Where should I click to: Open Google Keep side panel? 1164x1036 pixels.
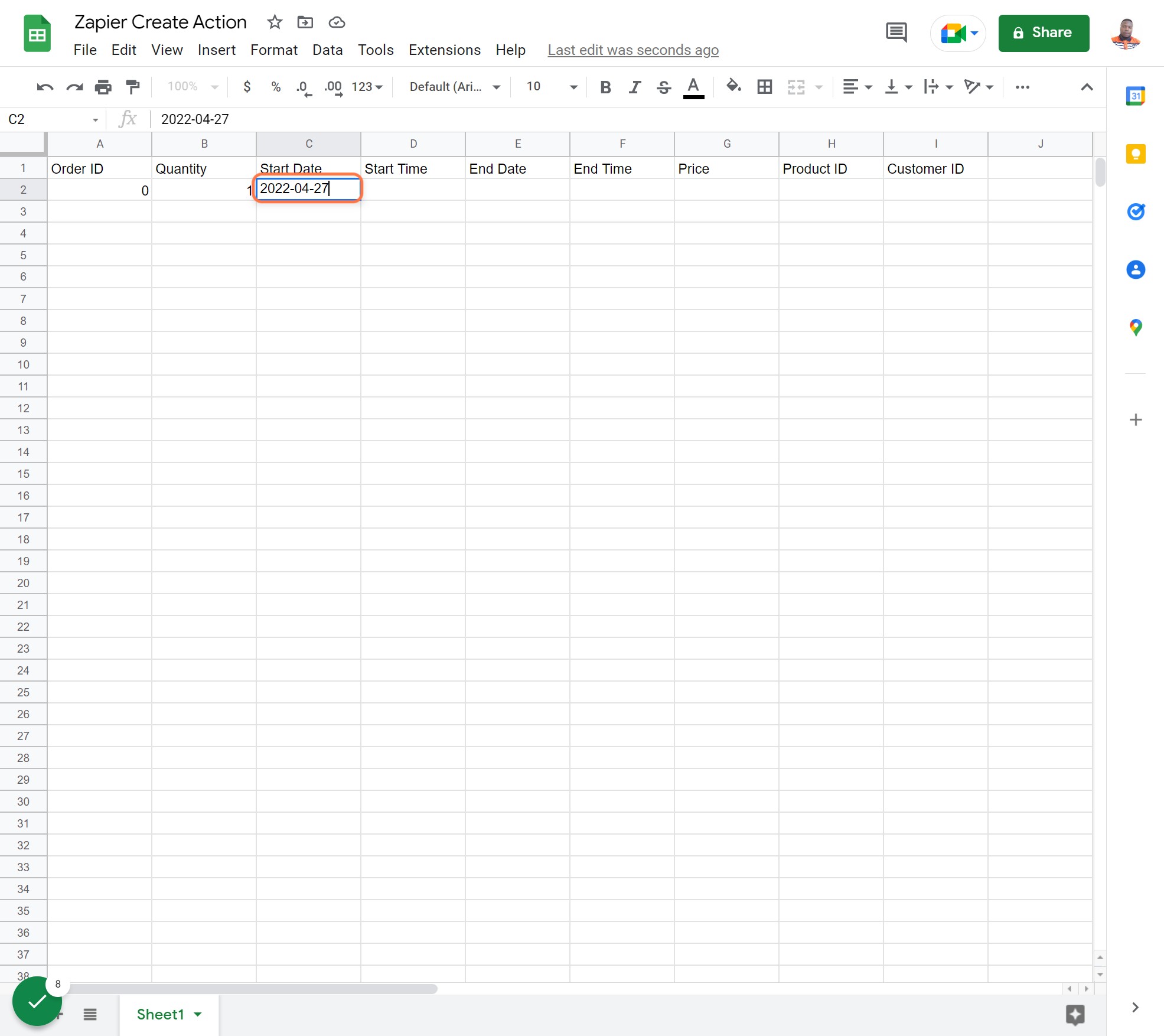1136,154
